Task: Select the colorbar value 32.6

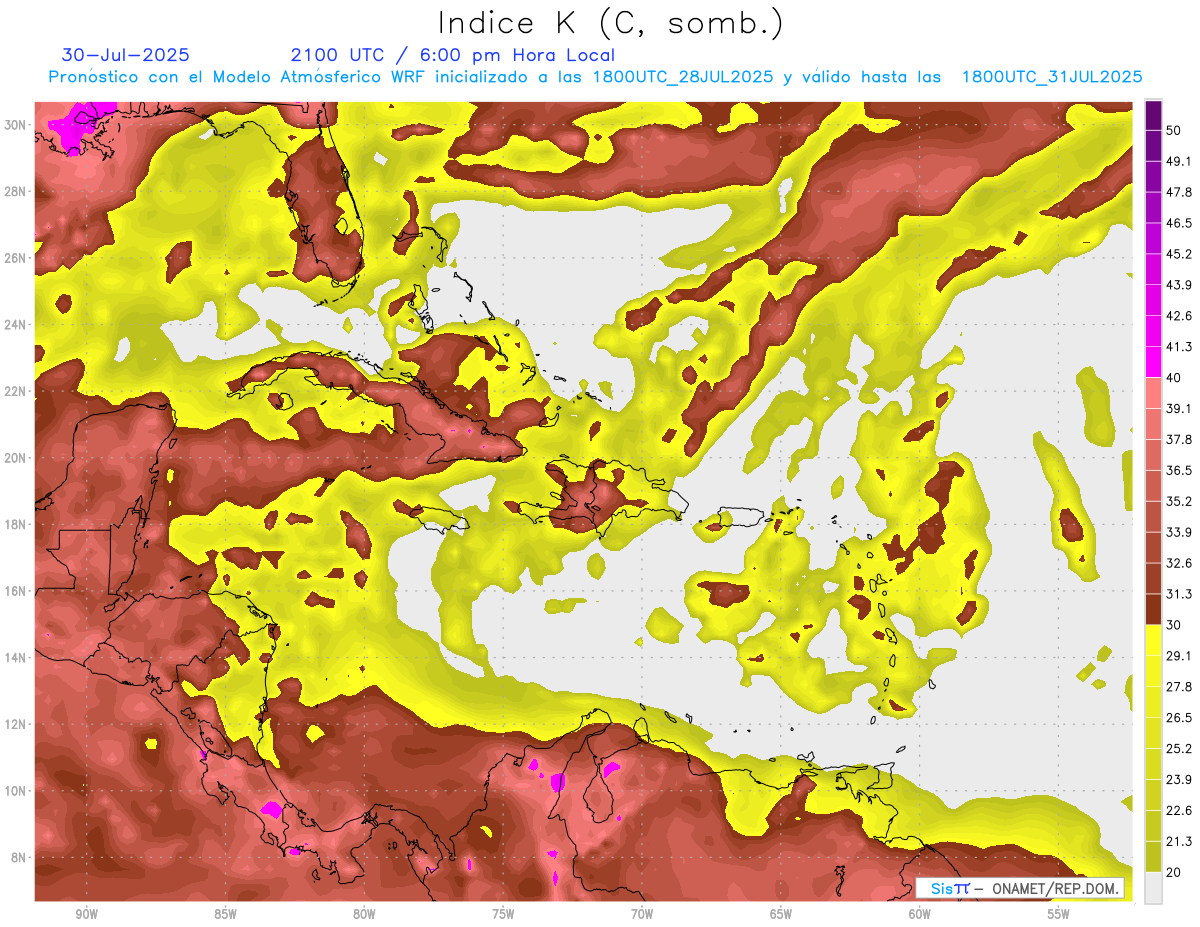Action: coord(1179,563)
